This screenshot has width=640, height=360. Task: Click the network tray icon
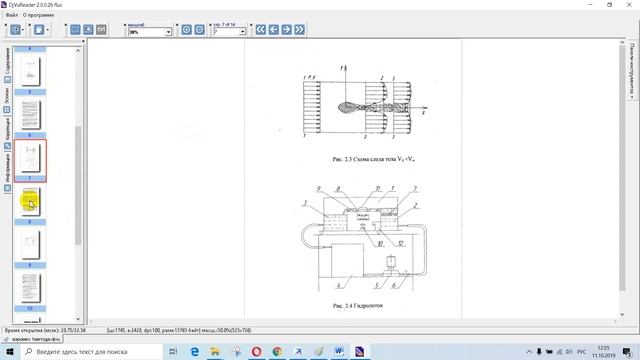pos(560,351)
